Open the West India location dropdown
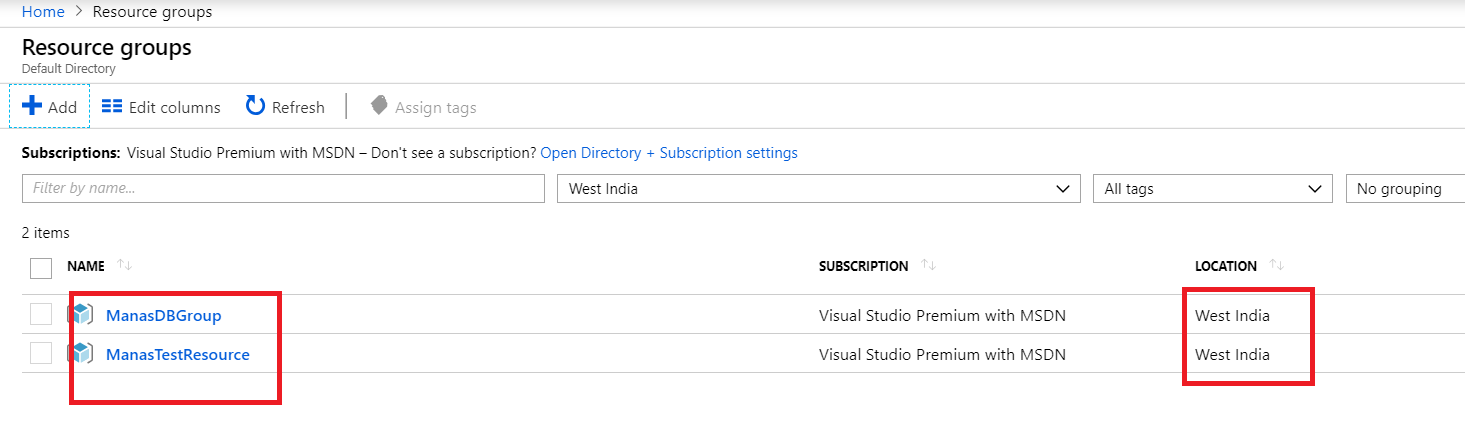Screen dimensions: 1465x425 (819, 188)
